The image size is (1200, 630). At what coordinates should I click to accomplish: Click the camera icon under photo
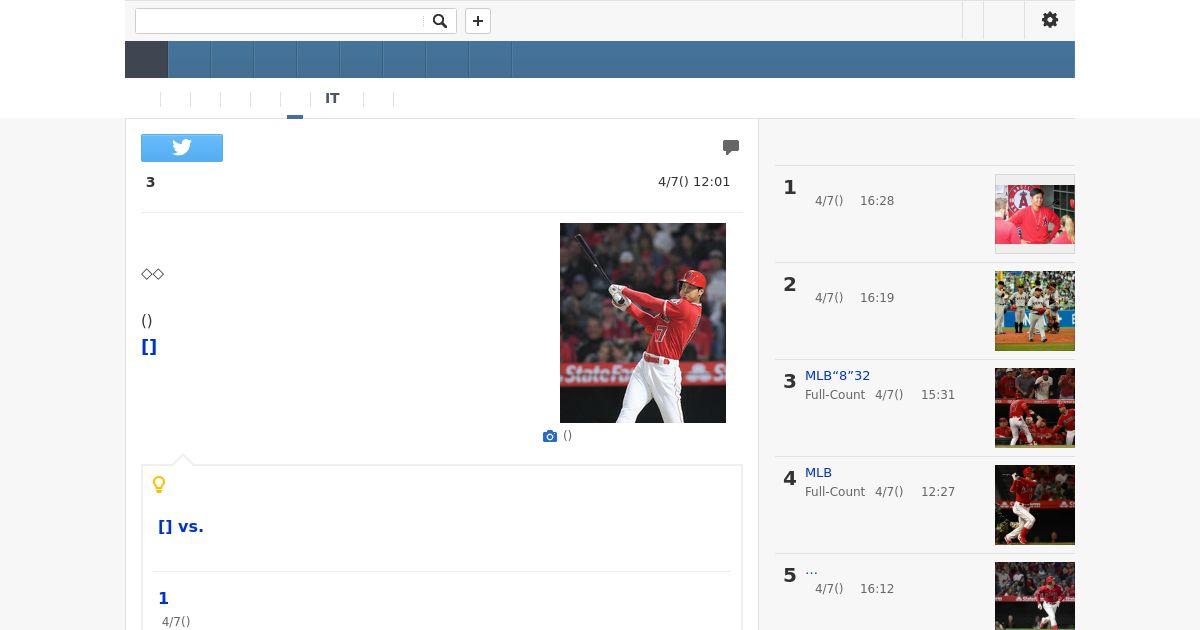click(x=549, y=436)
